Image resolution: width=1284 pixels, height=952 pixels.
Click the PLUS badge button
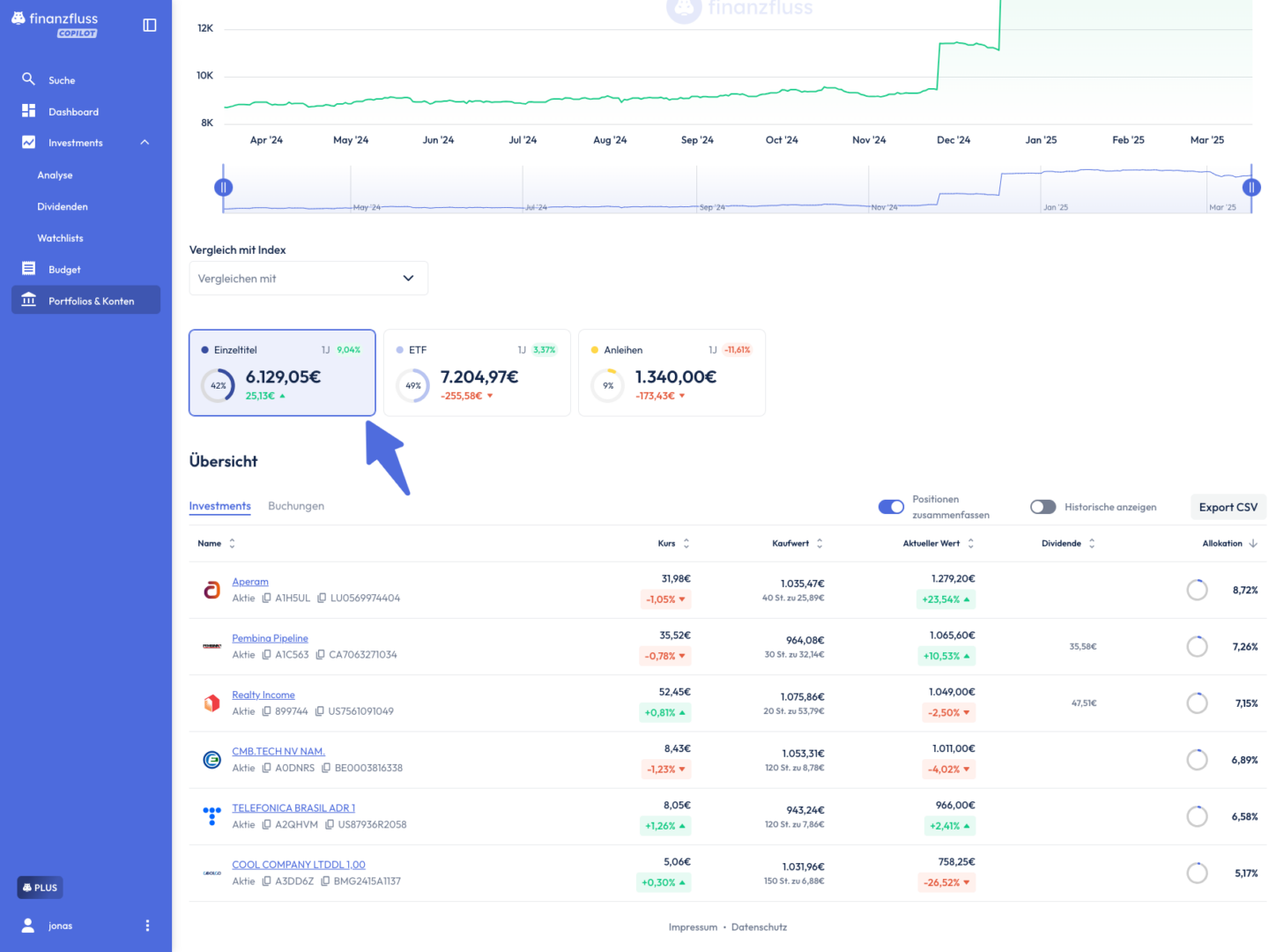click(x=40, y=888)
